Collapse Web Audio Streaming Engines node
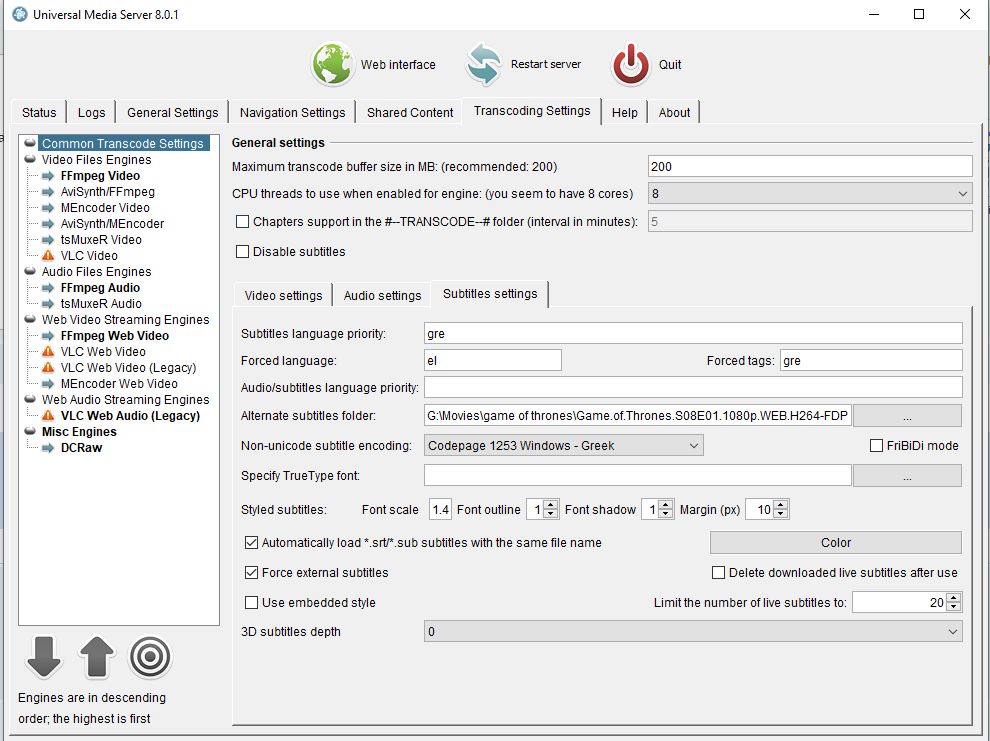 point(30,400)
